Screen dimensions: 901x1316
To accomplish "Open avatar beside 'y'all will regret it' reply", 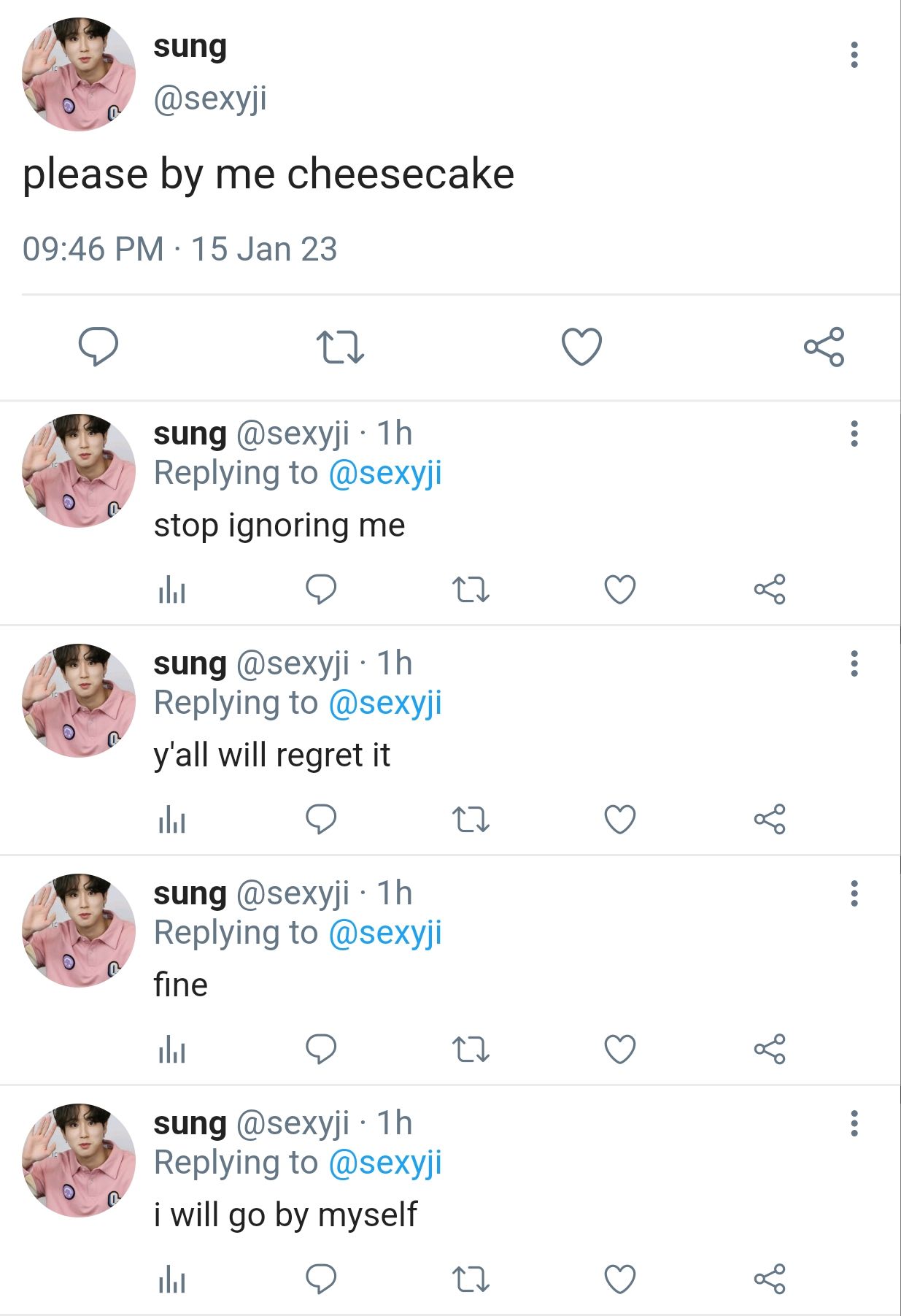I will click(79, 701).
